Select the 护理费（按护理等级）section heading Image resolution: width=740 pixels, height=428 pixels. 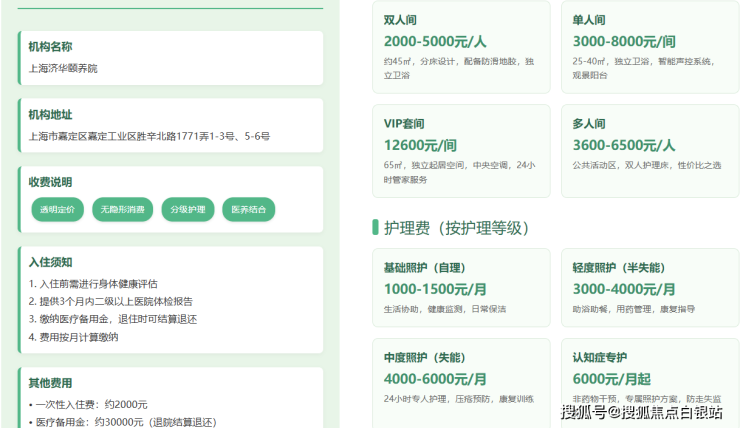(x=456, y=228)
